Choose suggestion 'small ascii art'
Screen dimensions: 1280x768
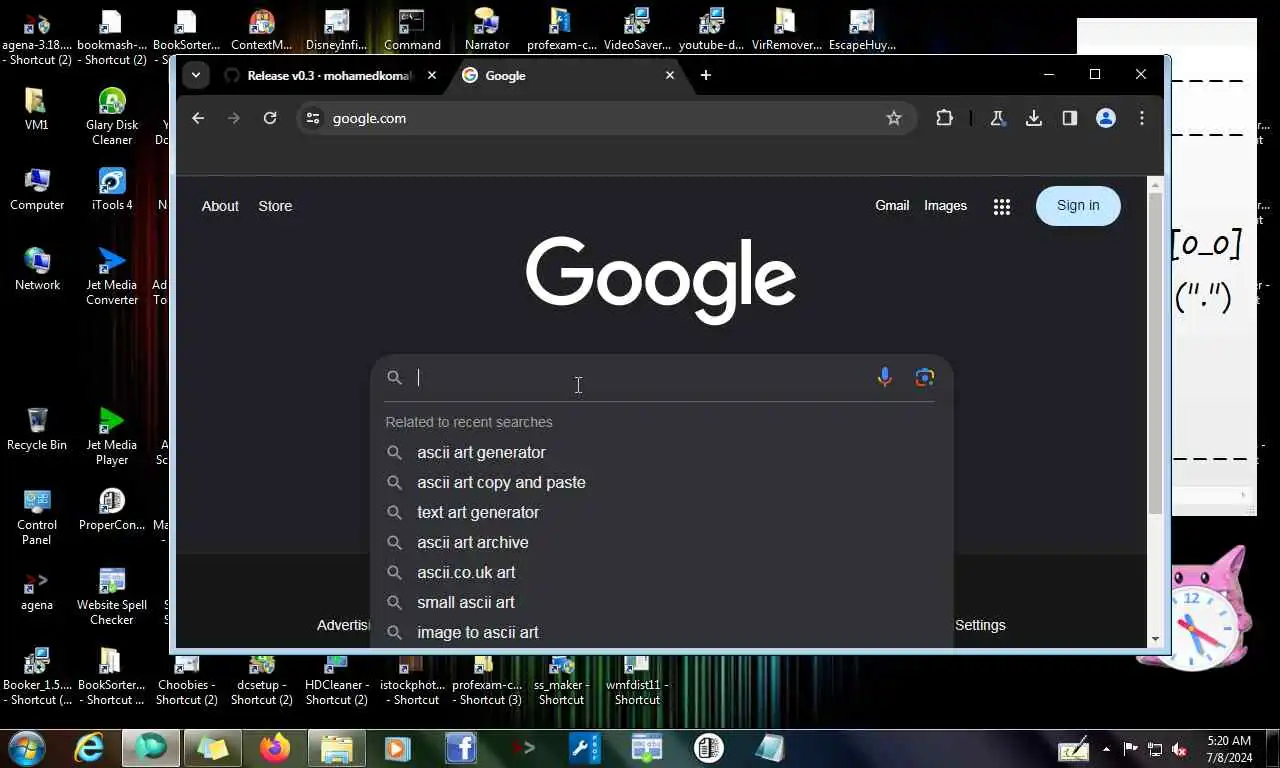click(x=661, y=602)
